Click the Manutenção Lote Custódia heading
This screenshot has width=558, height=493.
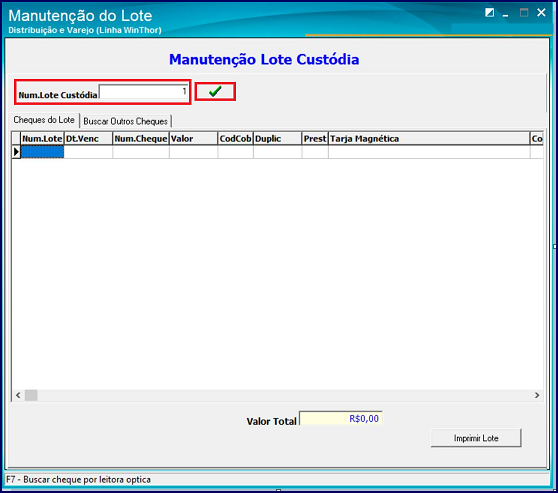[264, 59]
